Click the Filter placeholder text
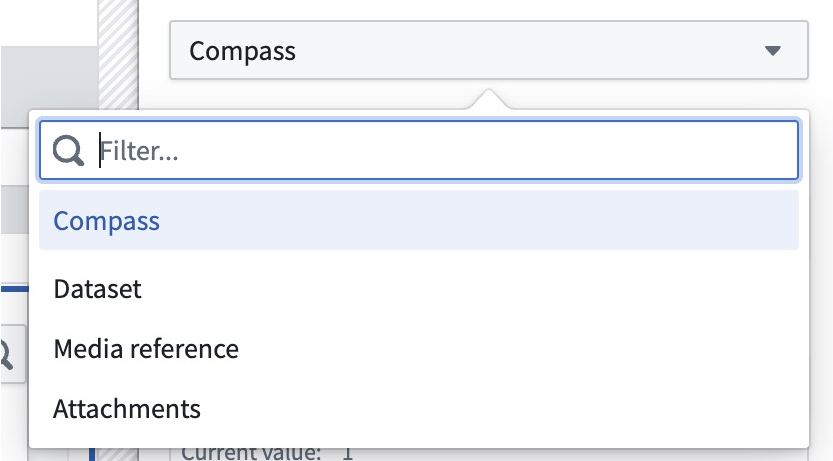Screen dimensions: 833x461 139,151
